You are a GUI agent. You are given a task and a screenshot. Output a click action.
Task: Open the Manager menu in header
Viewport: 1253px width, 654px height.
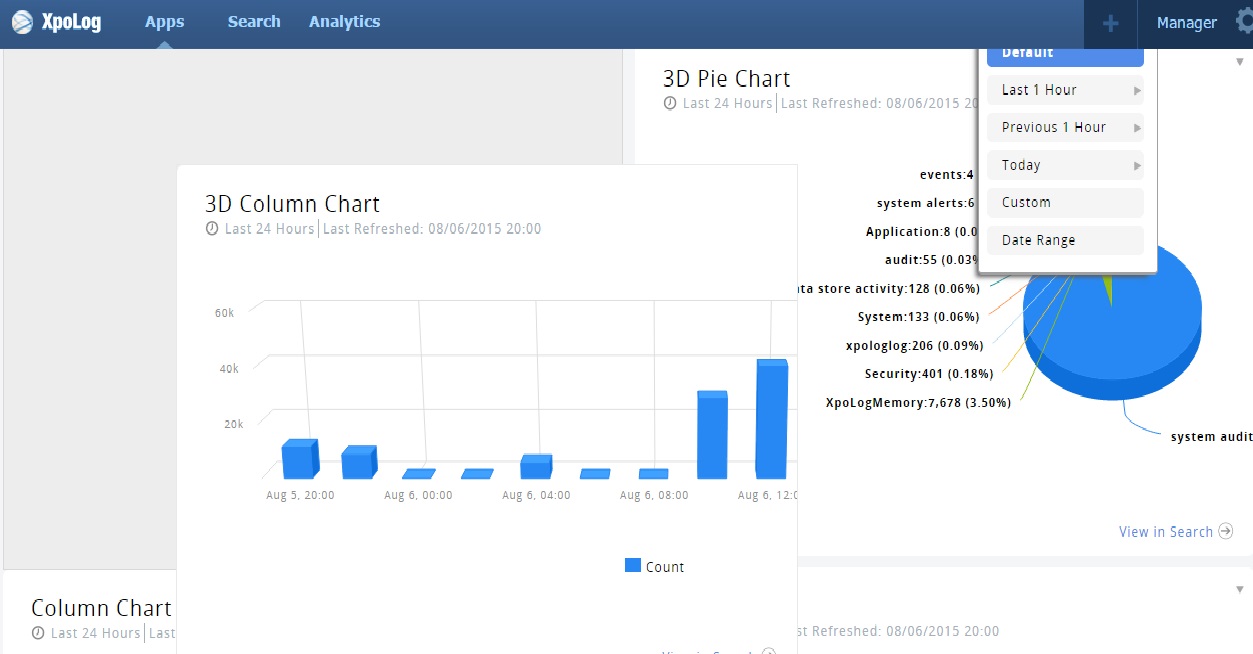pos(1186,23)
